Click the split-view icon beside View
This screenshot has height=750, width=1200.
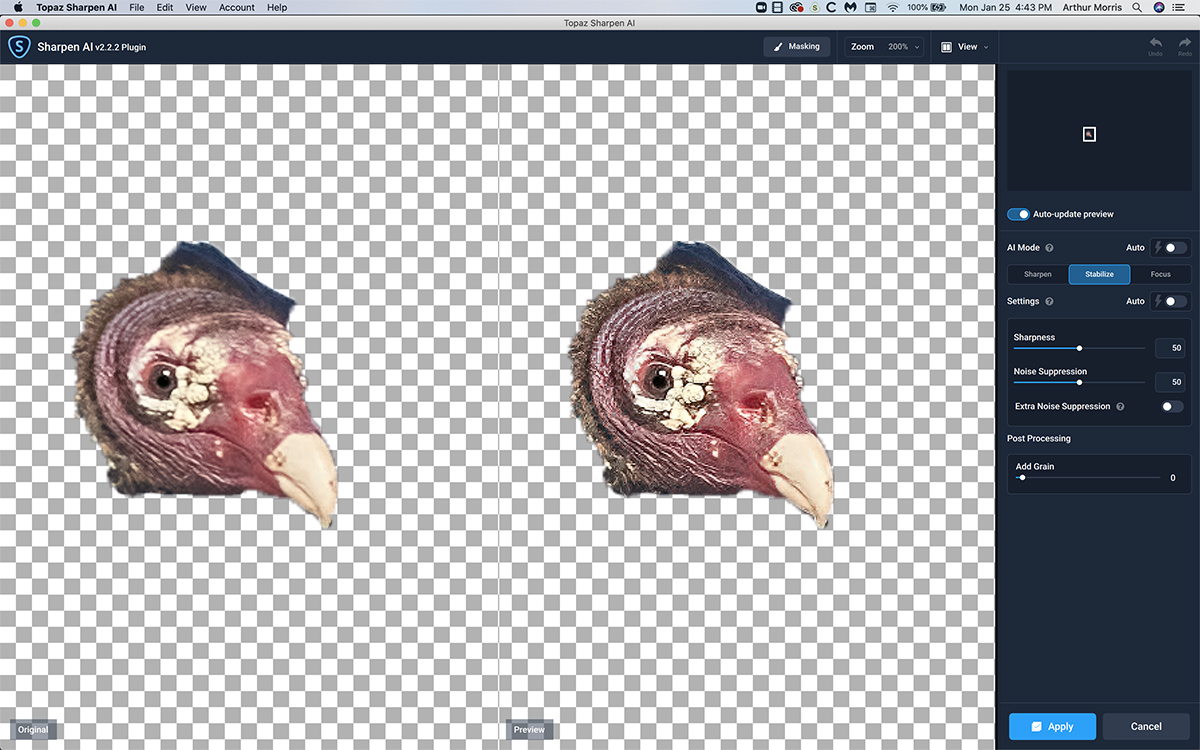click(946, 47)
